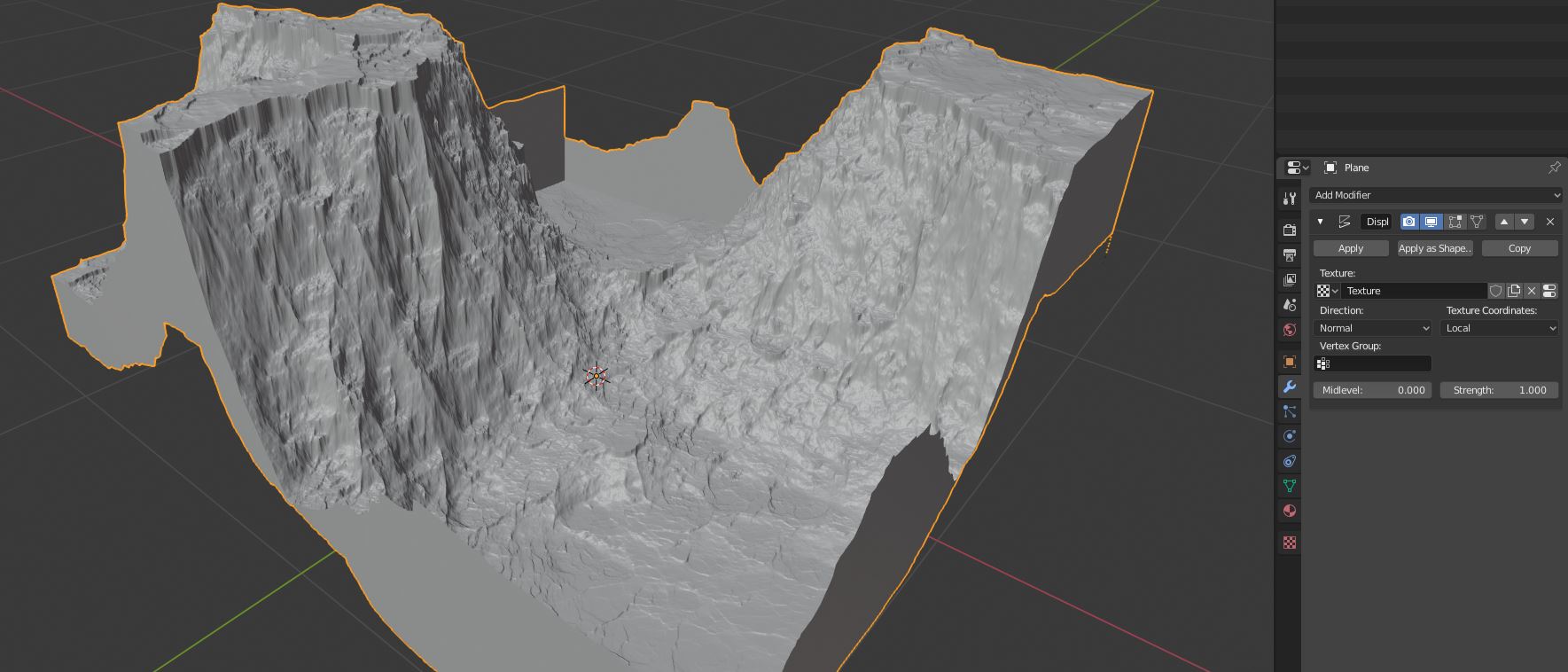
Task: Move the Displace modifier down
Action: [x=1525, y=222]
